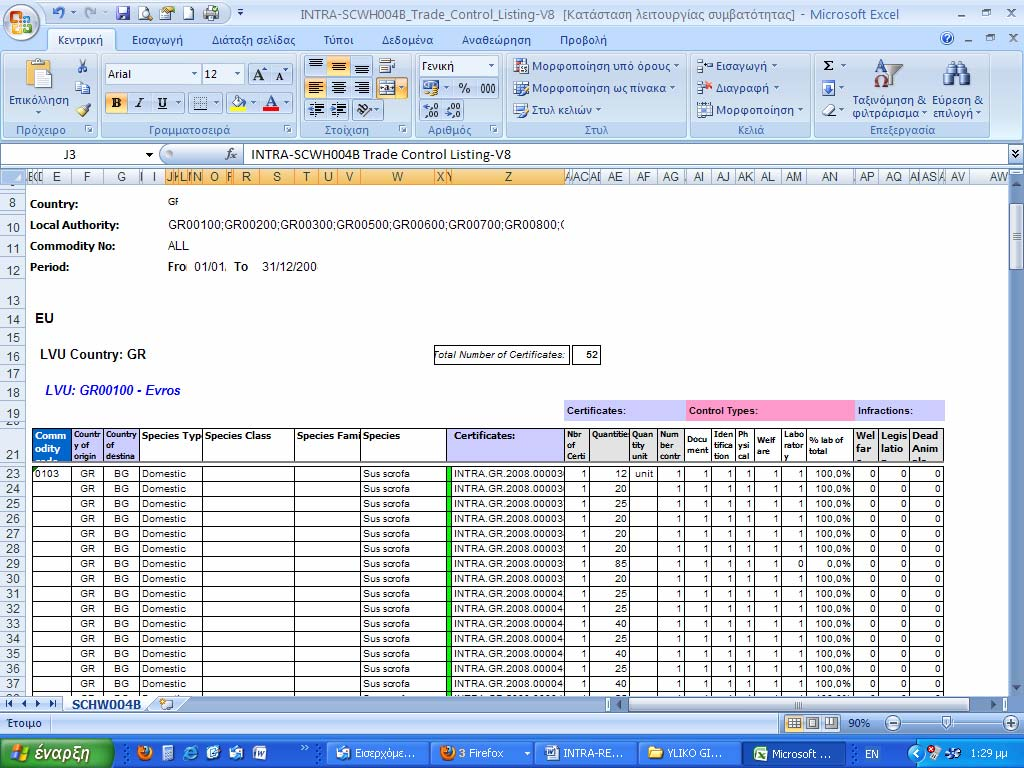Open the font size 12 dropdown

click(x=238, y=74)
